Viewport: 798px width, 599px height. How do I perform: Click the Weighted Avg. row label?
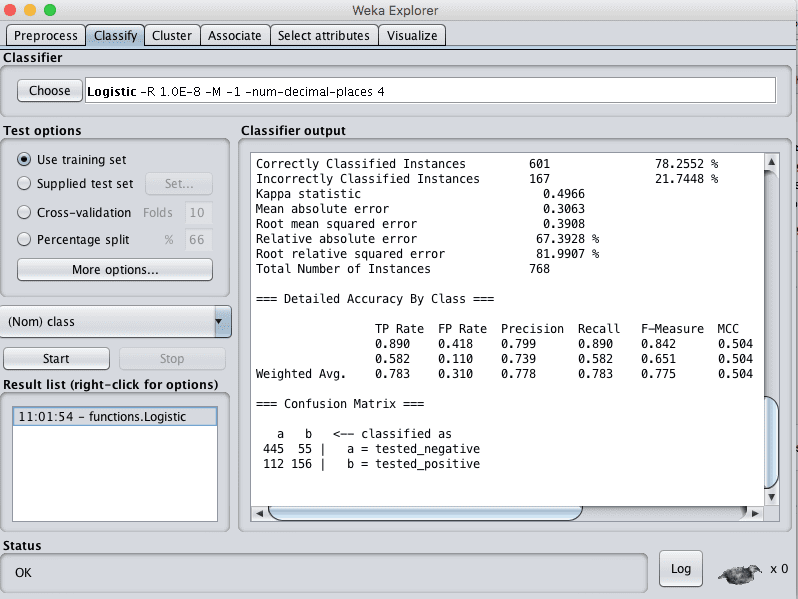coord(301,374)
